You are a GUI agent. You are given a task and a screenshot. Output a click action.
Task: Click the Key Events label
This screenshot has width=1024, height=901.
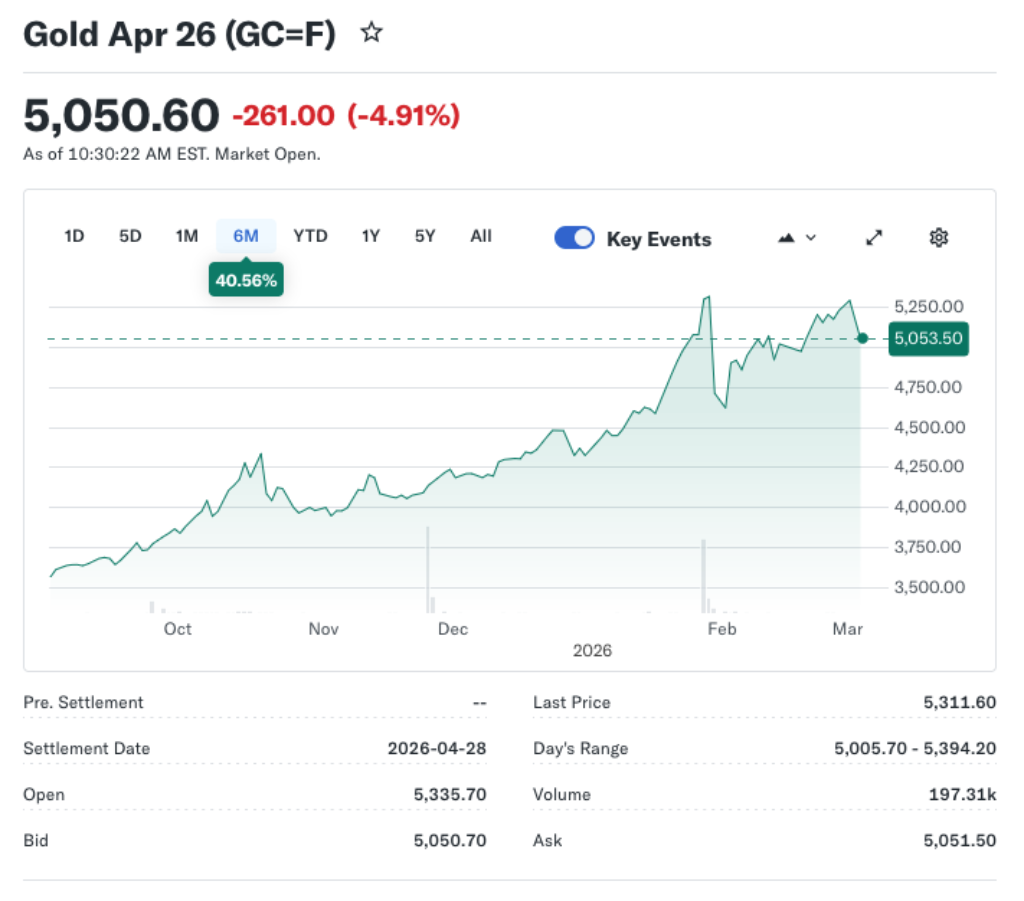658,239
